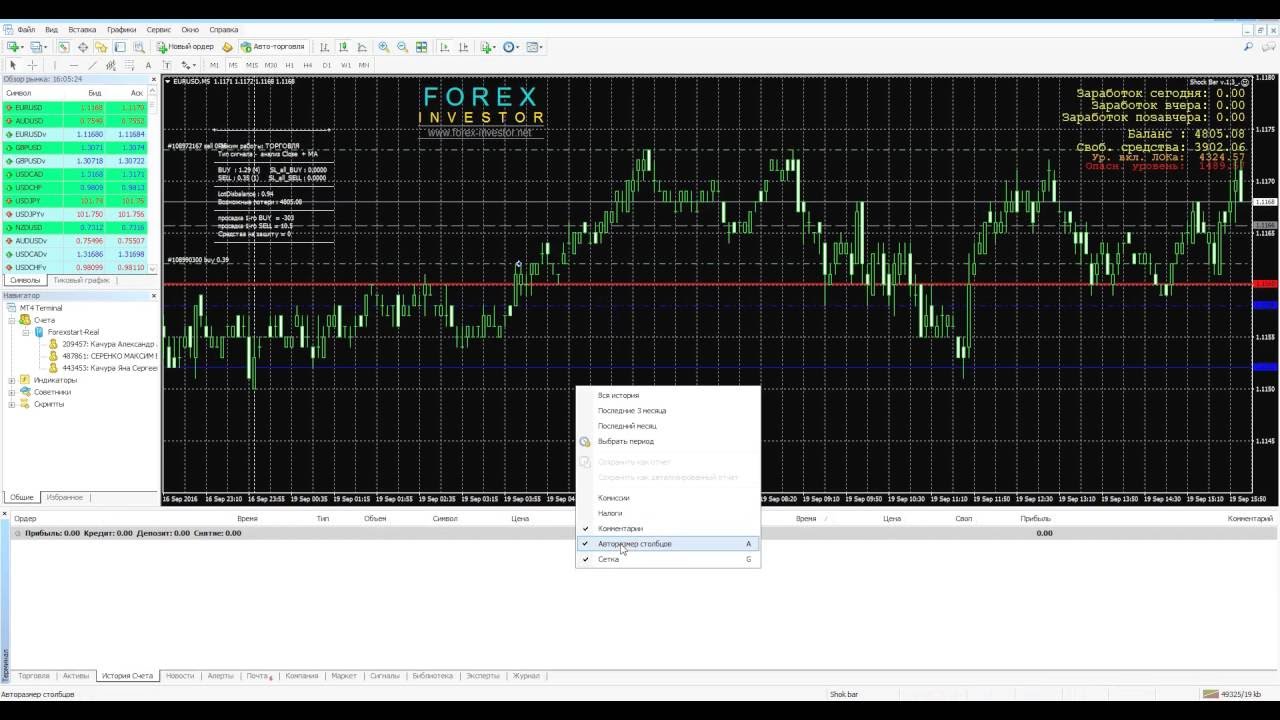The image size is (1280, 720).
Task: Switch chart to bar chart icon
Action: tap(324, 47)
